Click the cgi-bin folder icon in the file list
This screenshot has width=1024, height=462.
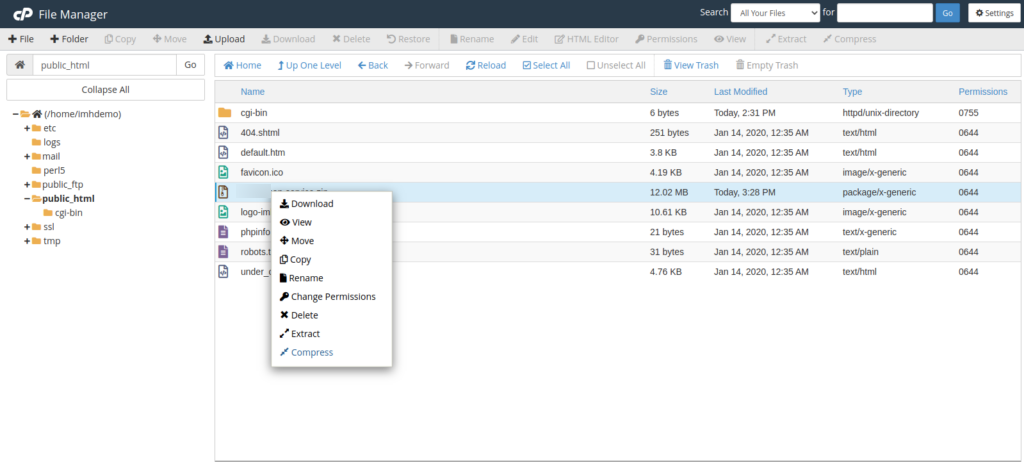click(x=224, y=113)
